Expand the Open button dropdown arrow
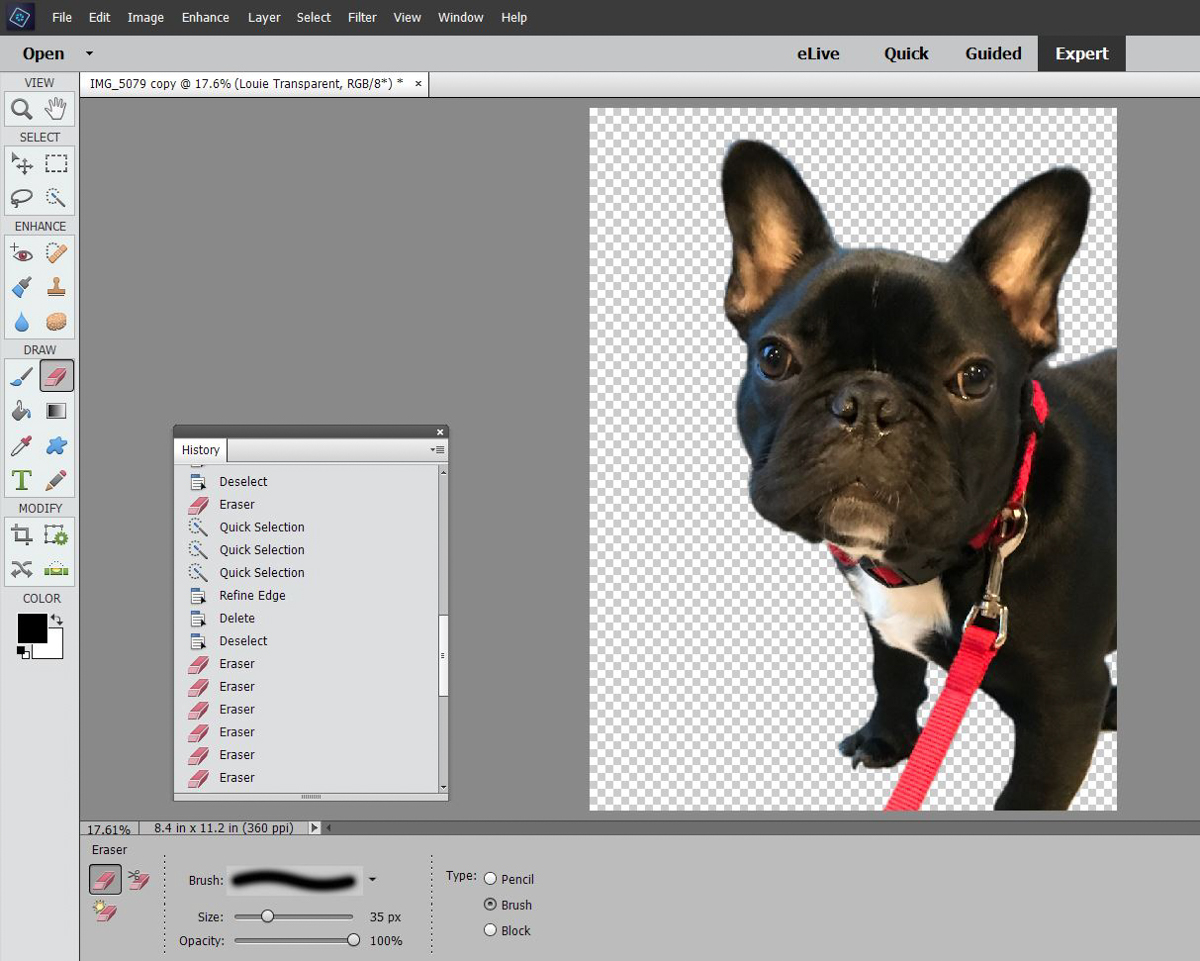 88,53
